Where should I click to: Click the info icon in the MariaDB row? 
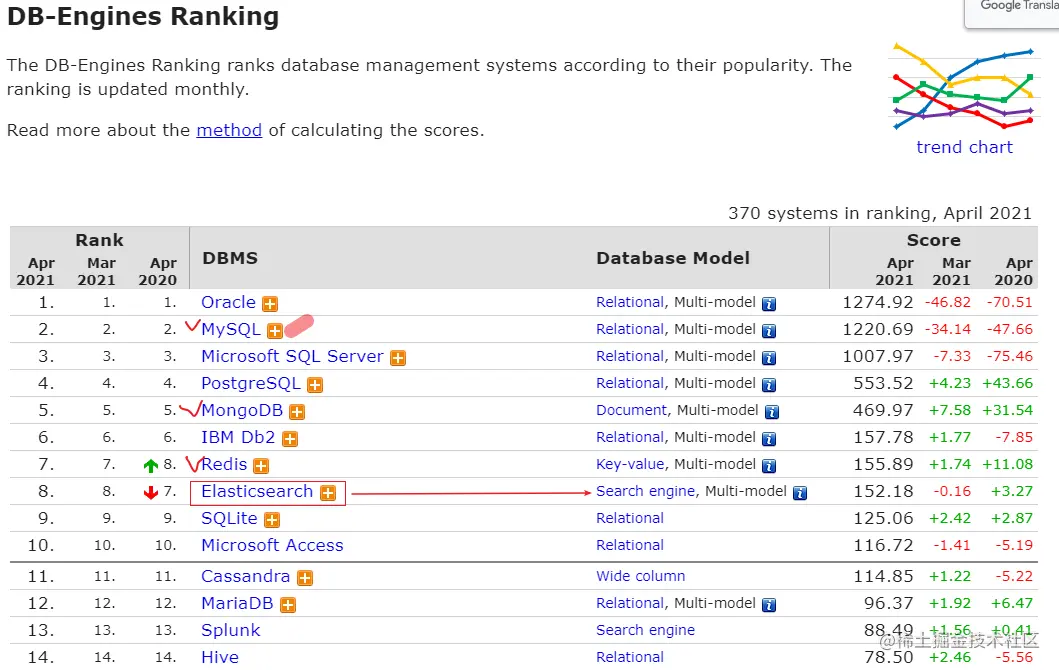click(769, 605)
